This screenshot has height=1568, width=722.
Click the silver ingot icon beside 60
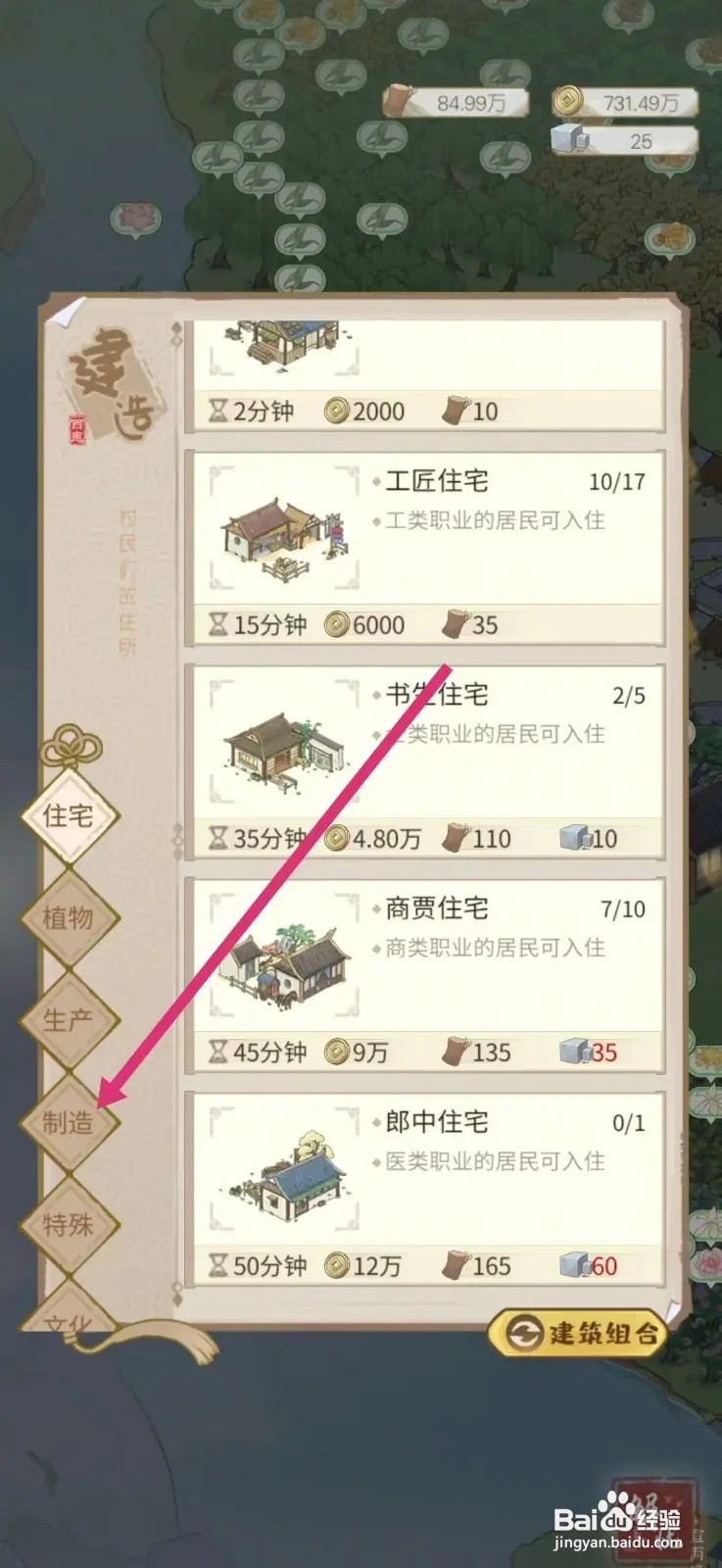pyautogui.click(x=574, y=1265)
